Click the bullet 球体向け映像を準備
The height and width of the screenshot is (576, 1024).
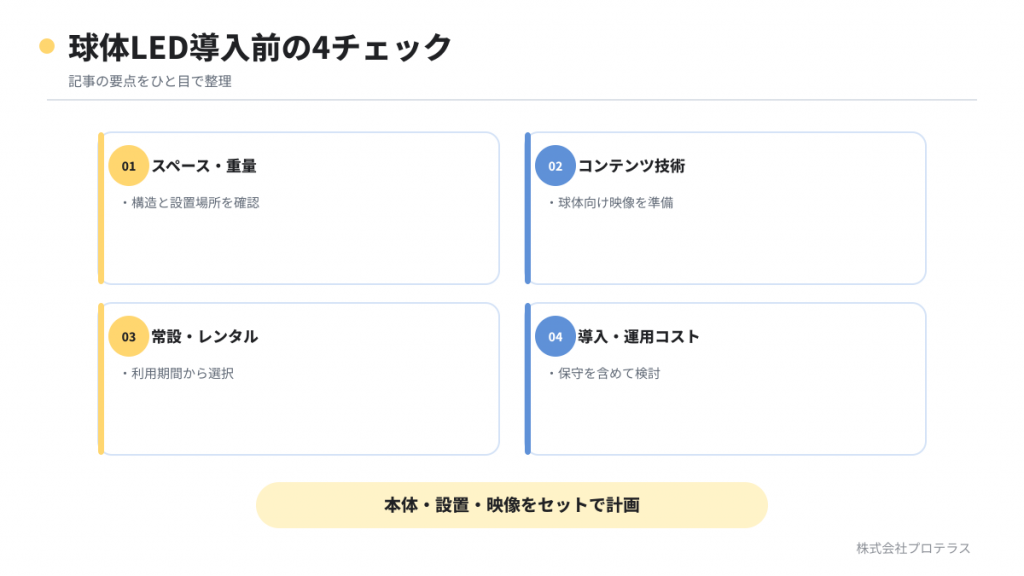point(611,202)
